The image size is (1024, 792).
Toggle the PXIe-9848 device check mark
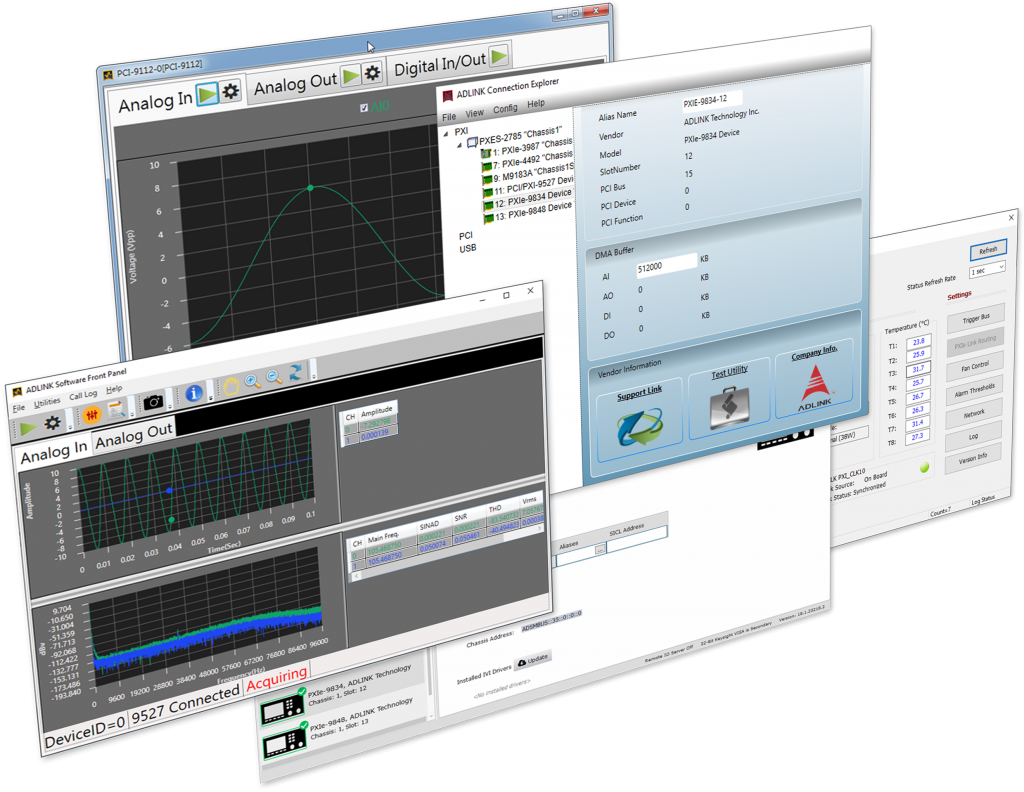304,724
